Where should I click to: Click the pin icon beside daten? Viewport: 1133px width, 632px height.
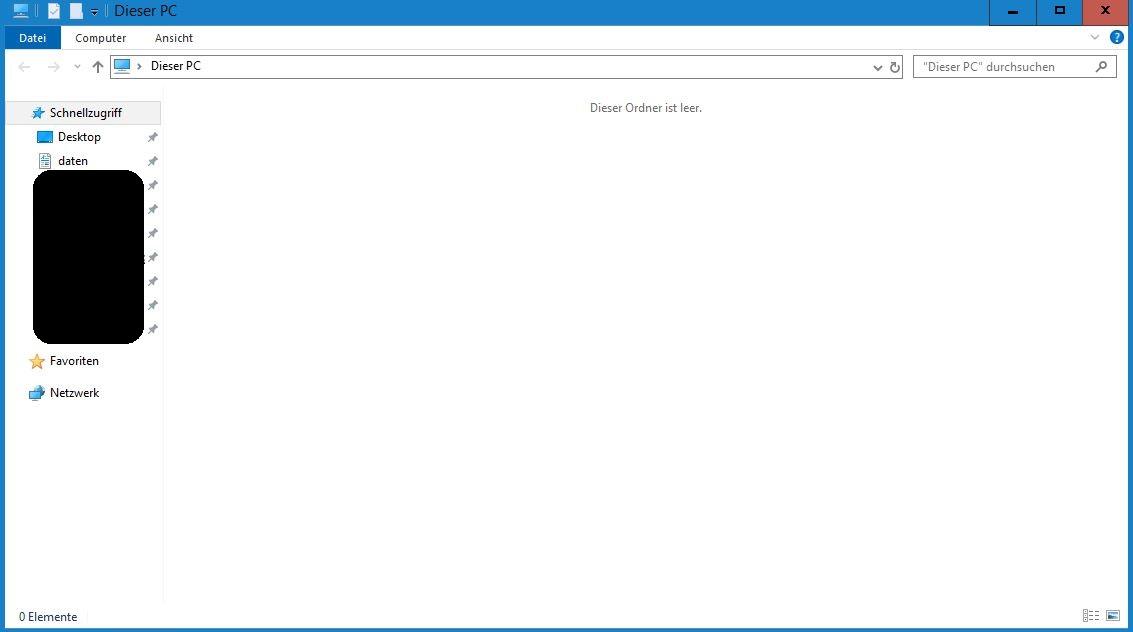point(152,161)
